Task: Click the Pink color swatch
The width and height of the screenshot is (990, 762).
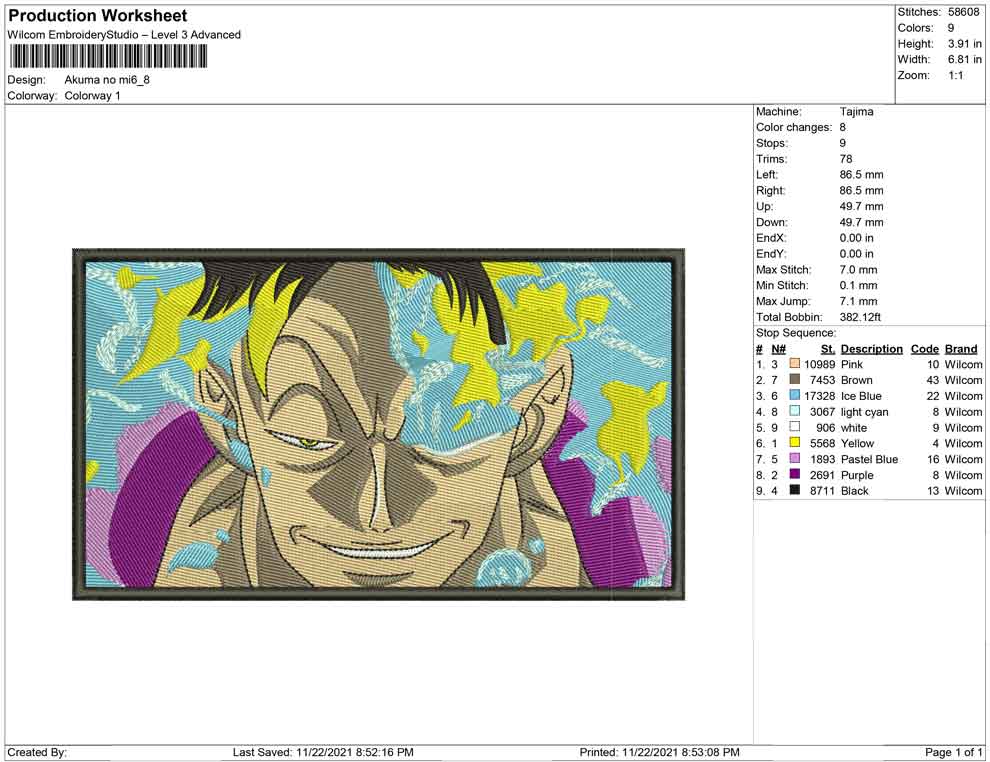Action: coord(795,364)
